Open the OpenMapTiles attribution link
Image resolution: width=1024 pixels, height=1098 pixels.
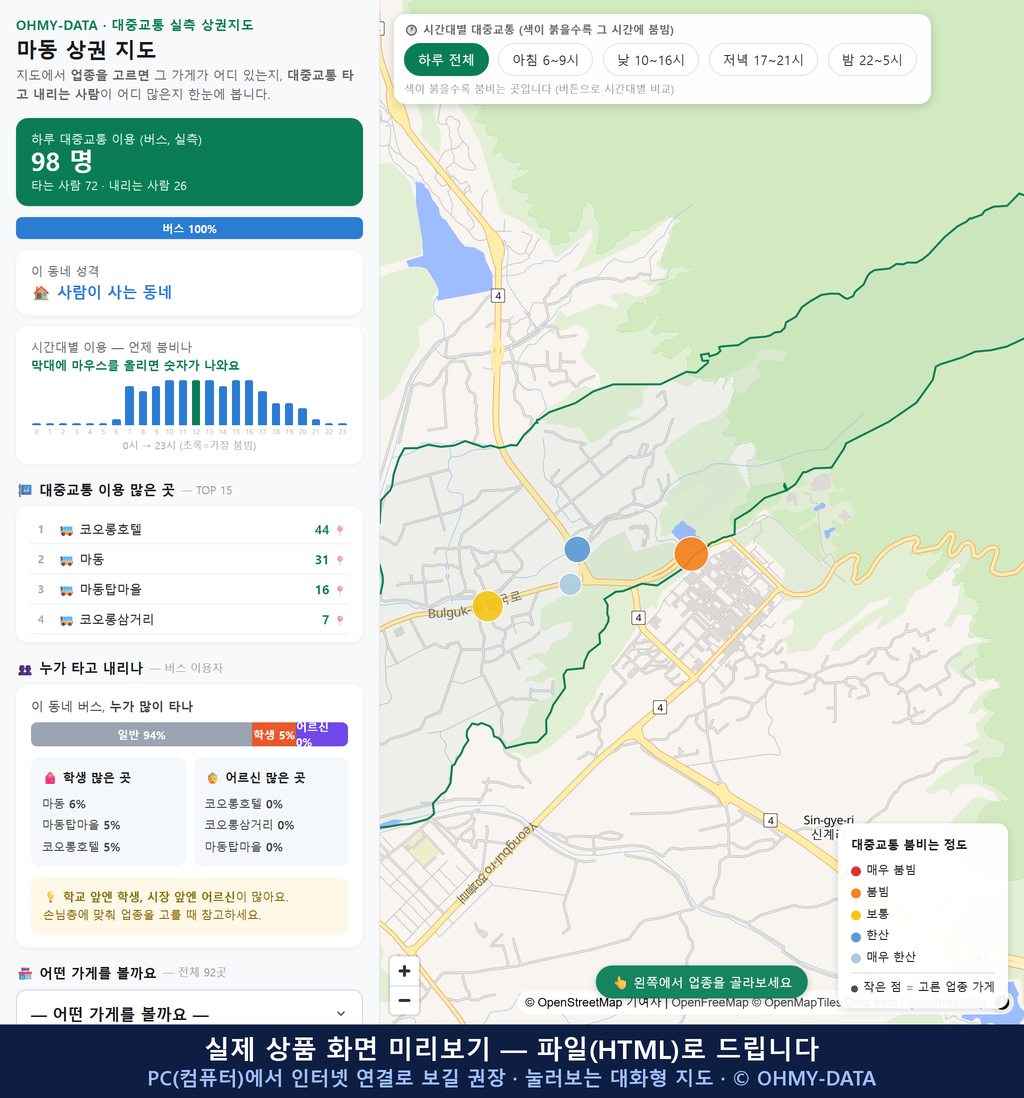tap(796, 1003)
